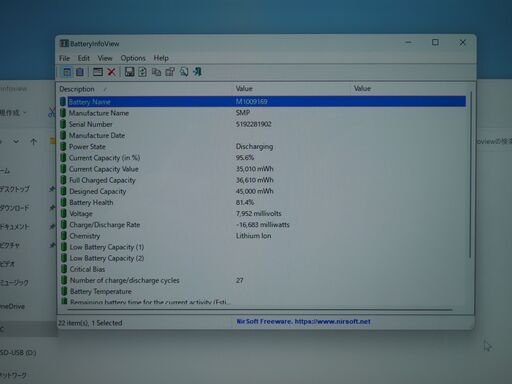Open the Properties toolbar icon
This screenshot has height=384, width=512.
point(170,72)
